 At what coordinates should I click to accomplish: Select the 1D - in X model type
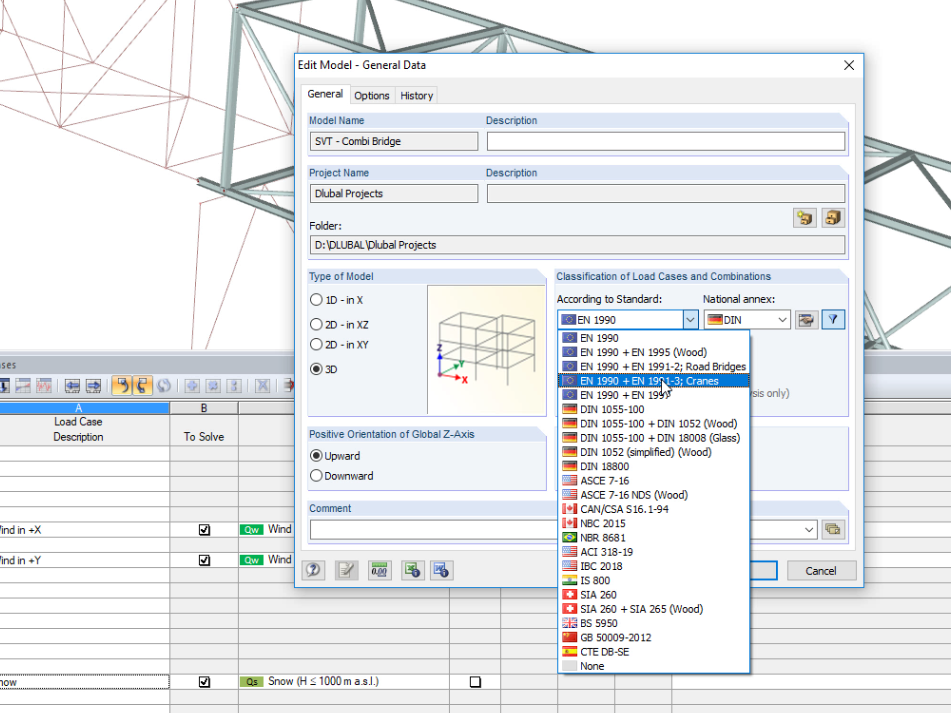click(316, 300)
